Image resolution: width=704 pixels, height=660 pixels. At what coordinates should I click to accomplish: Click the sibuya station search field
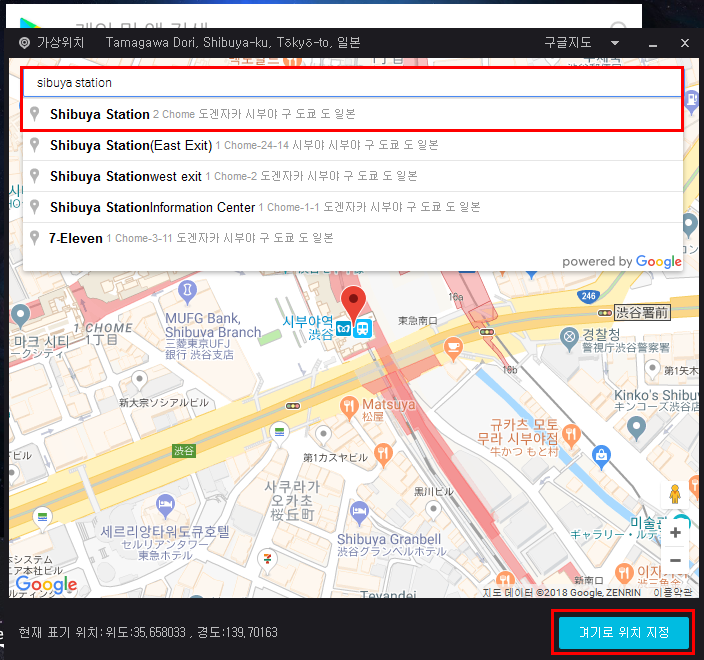coord(352,83)
